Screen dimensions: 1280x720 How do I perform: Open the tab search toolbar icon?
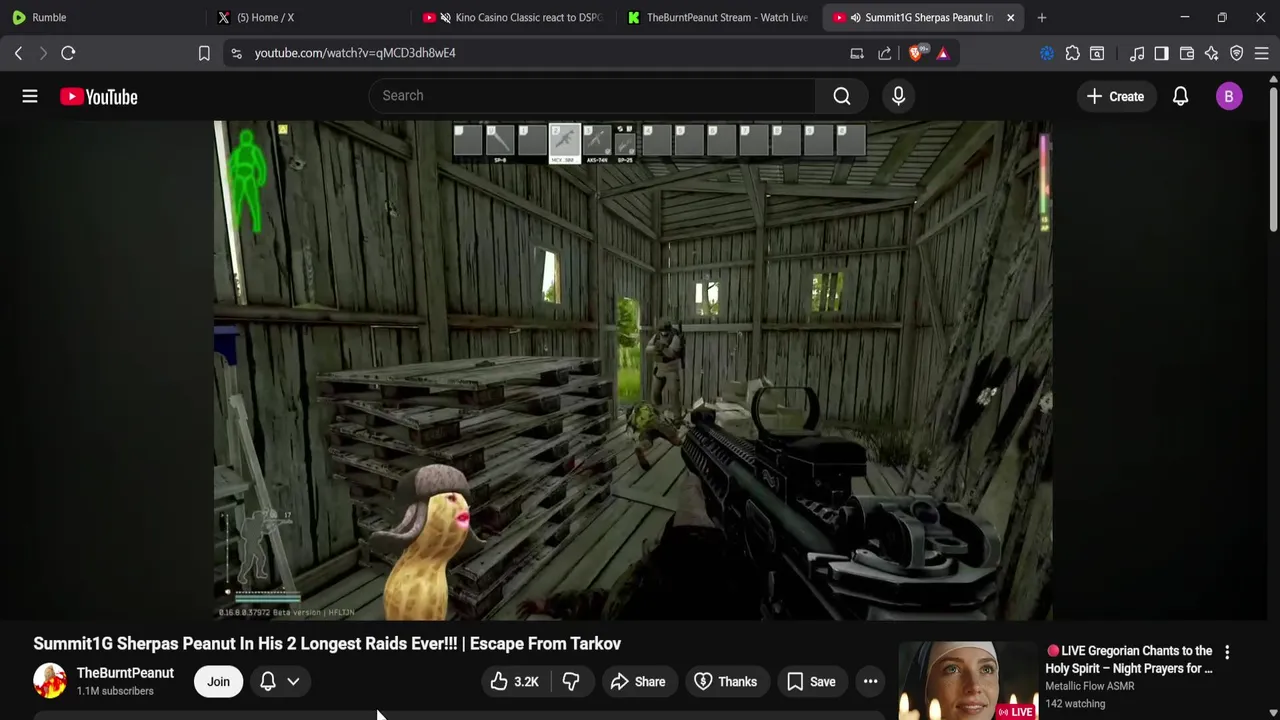tap(1097, 53)
